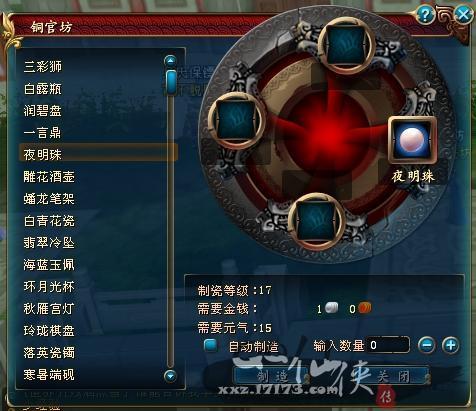The image size is (476, 411).
Task: Select the bottom material slot in the wheel
Action: (x=316, y=221)
